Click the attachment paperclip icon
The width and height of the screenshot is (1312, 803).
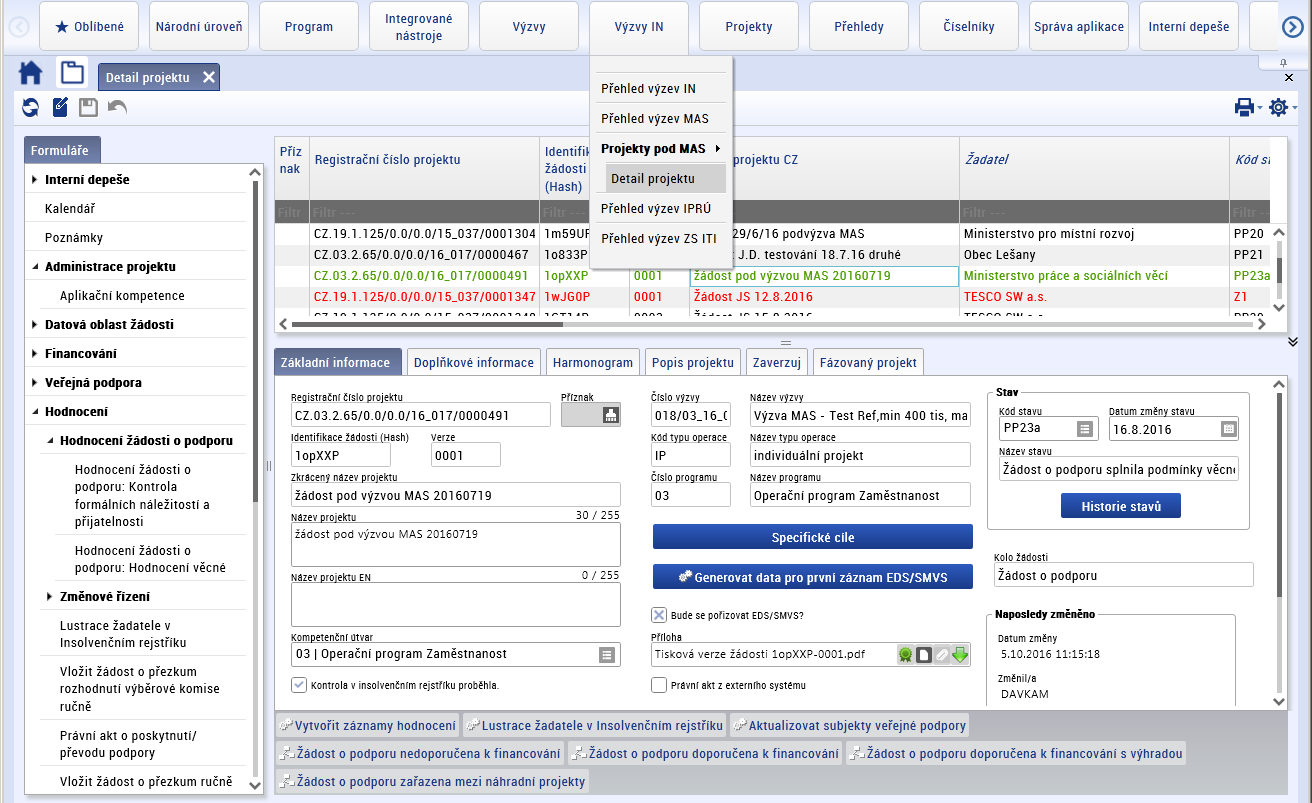(942, 655)
